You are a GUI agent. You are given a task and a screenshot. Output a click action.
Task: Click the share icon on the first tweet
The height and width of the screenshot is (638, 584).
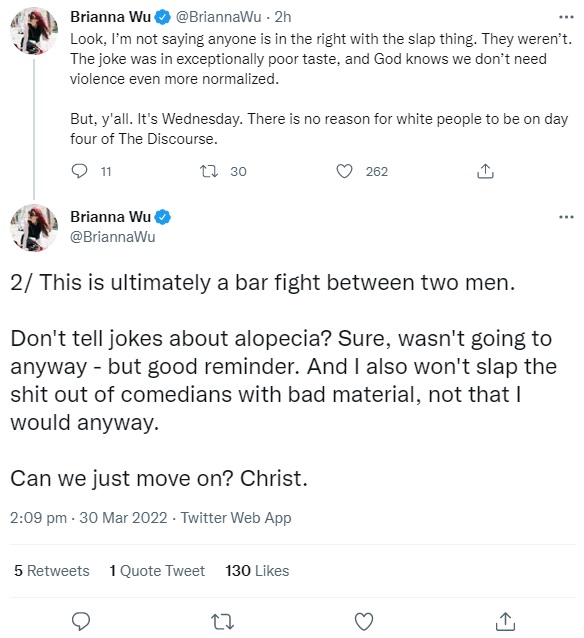485,171
